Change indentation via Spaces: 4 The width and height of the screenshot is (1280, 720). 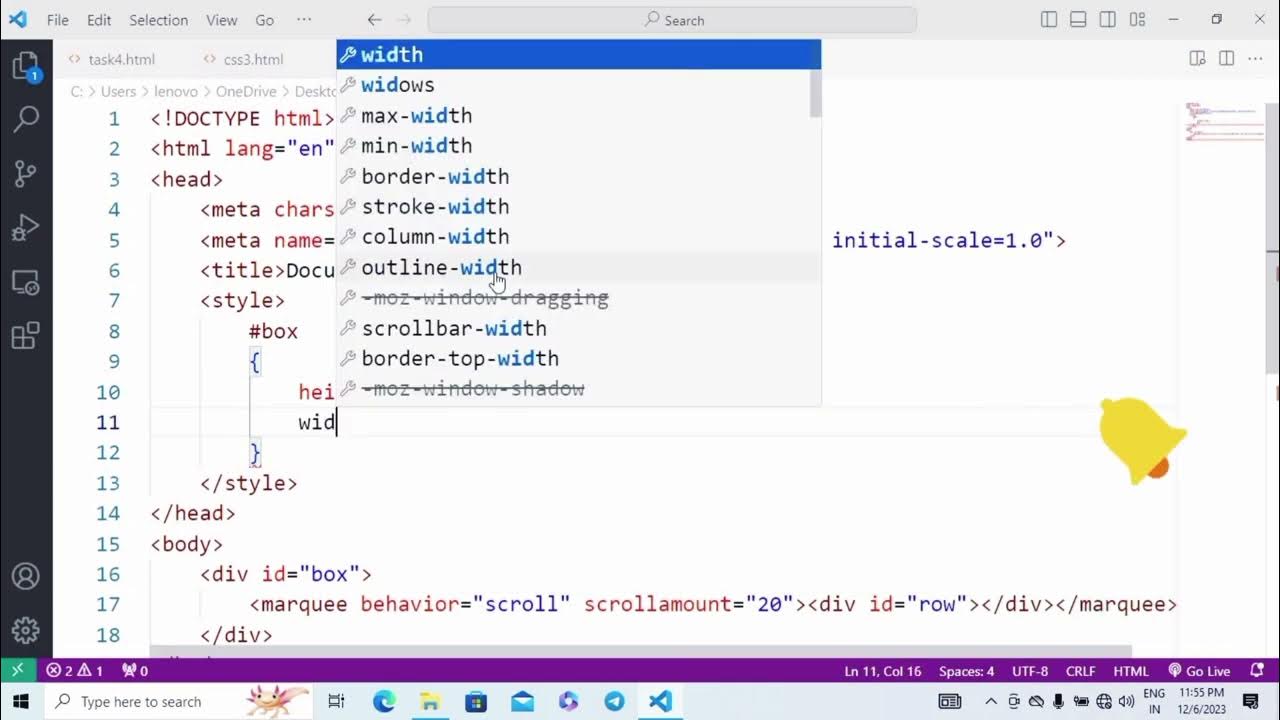pos(967,671)
